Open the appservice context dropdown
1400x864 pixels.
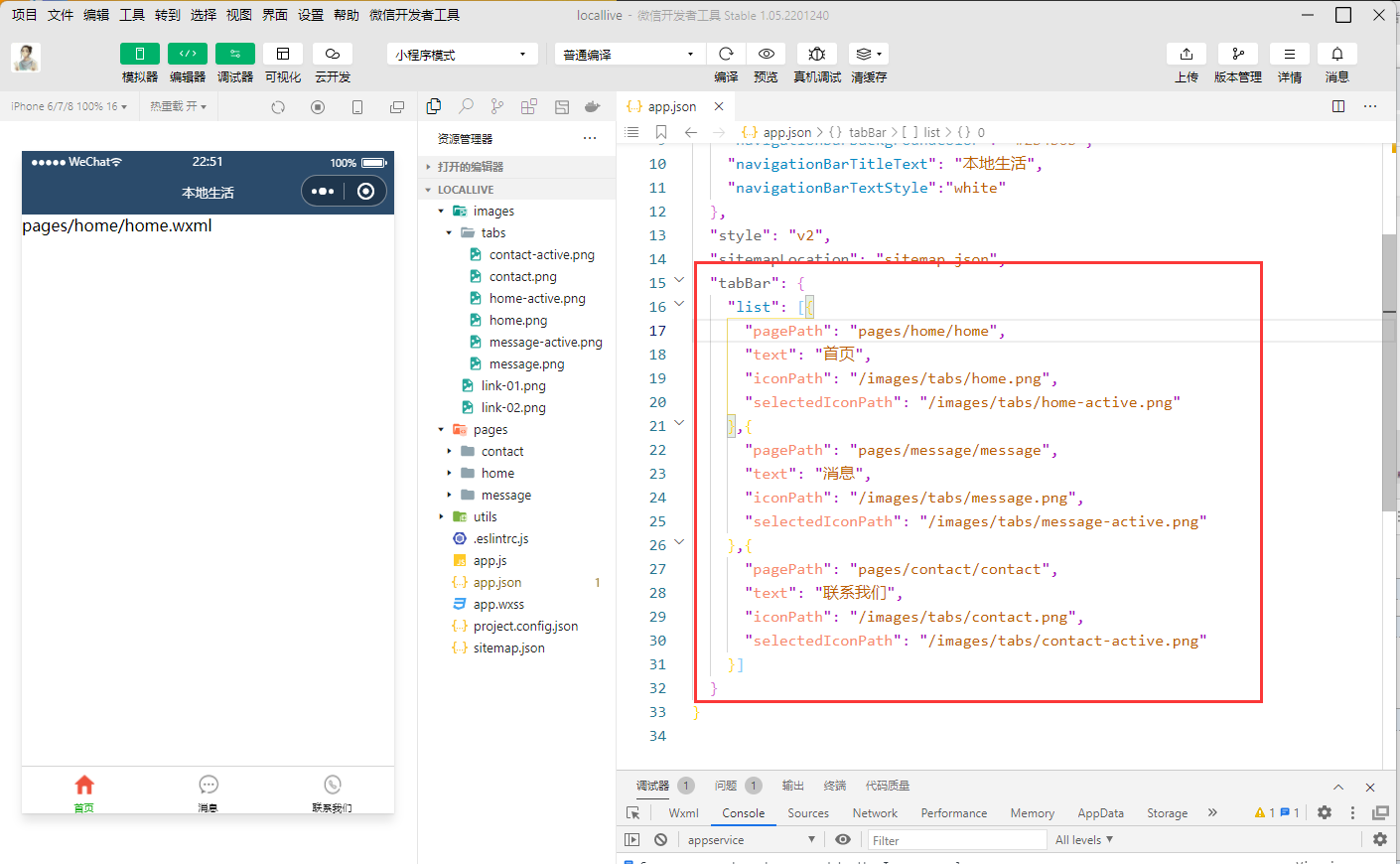tap(751, 840)
